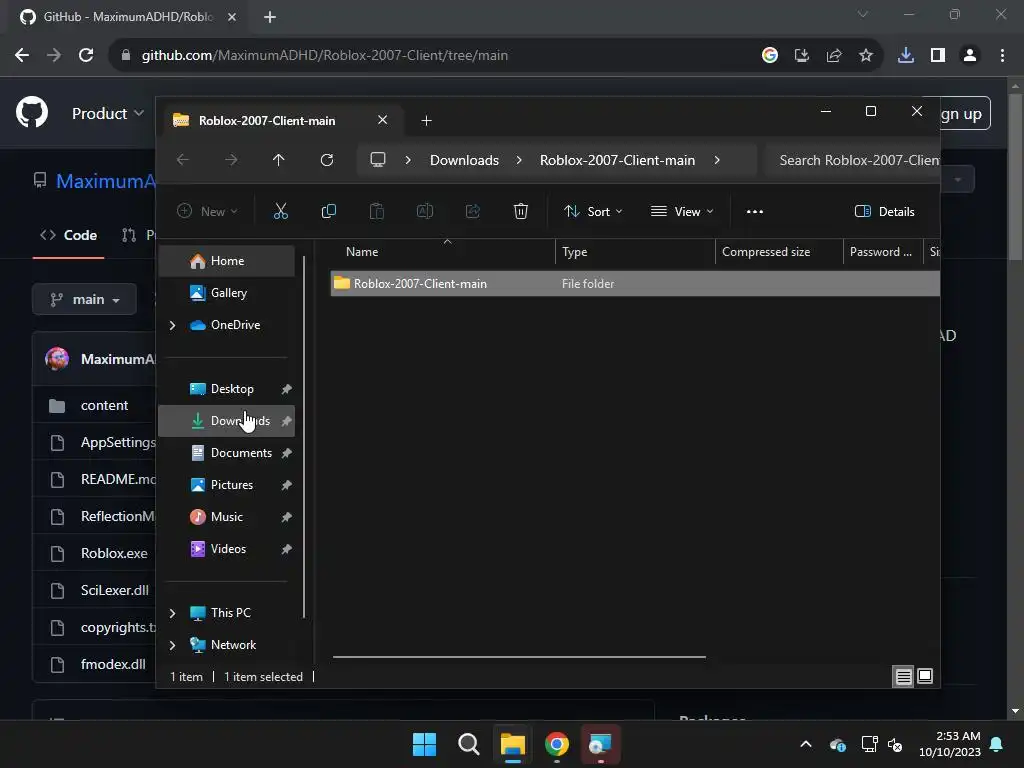Screen dimensions: 1024x768
Task: Sort by Compressed size column header
Action: 778,251
